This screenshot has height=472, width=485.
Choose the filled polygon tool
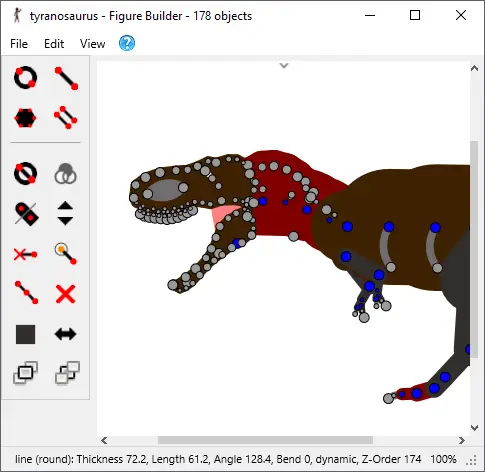tap(25, 118)
